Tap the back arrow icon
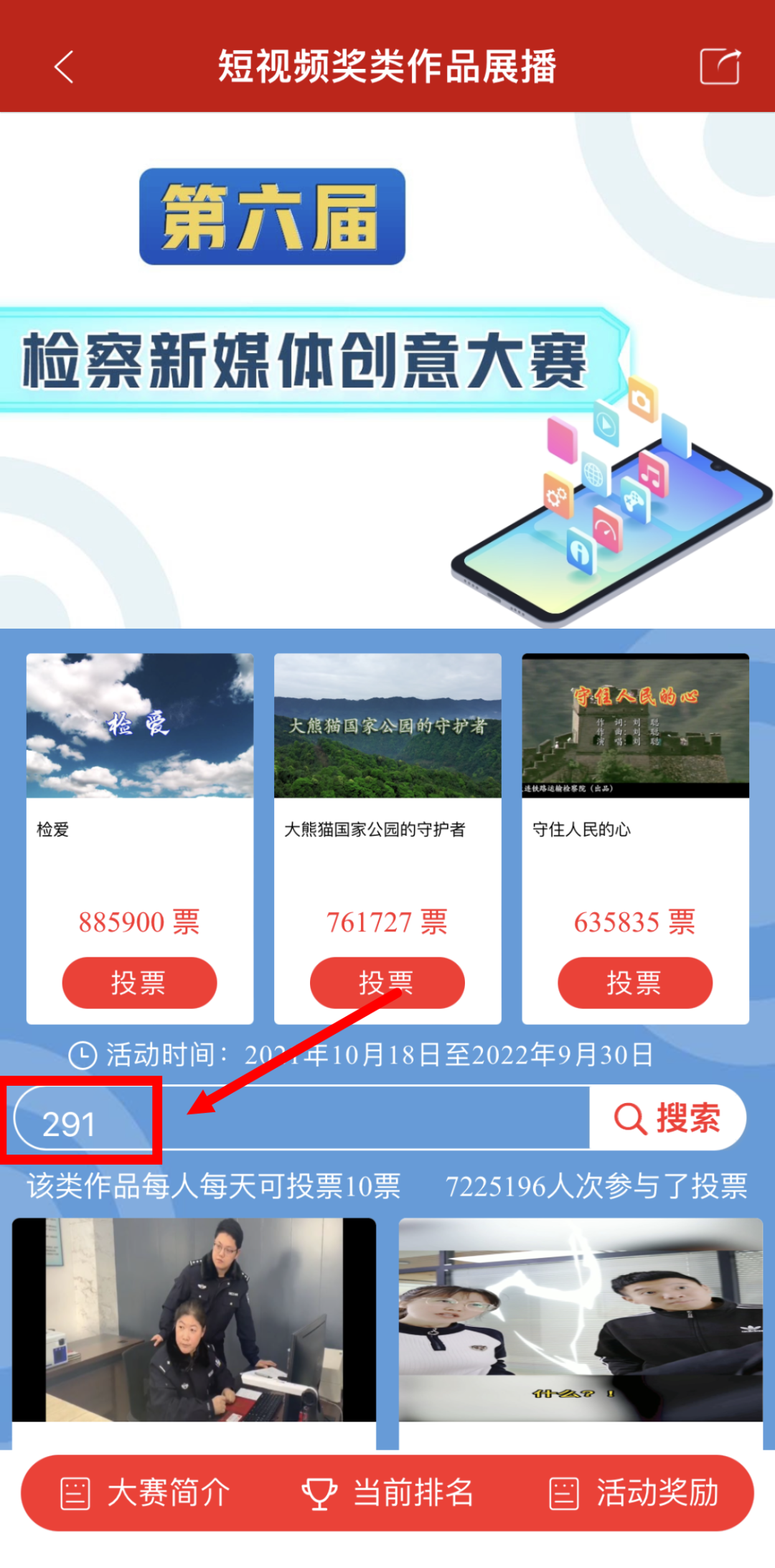The width and height of the screenshot is (775, 1568). coord(64,67)
